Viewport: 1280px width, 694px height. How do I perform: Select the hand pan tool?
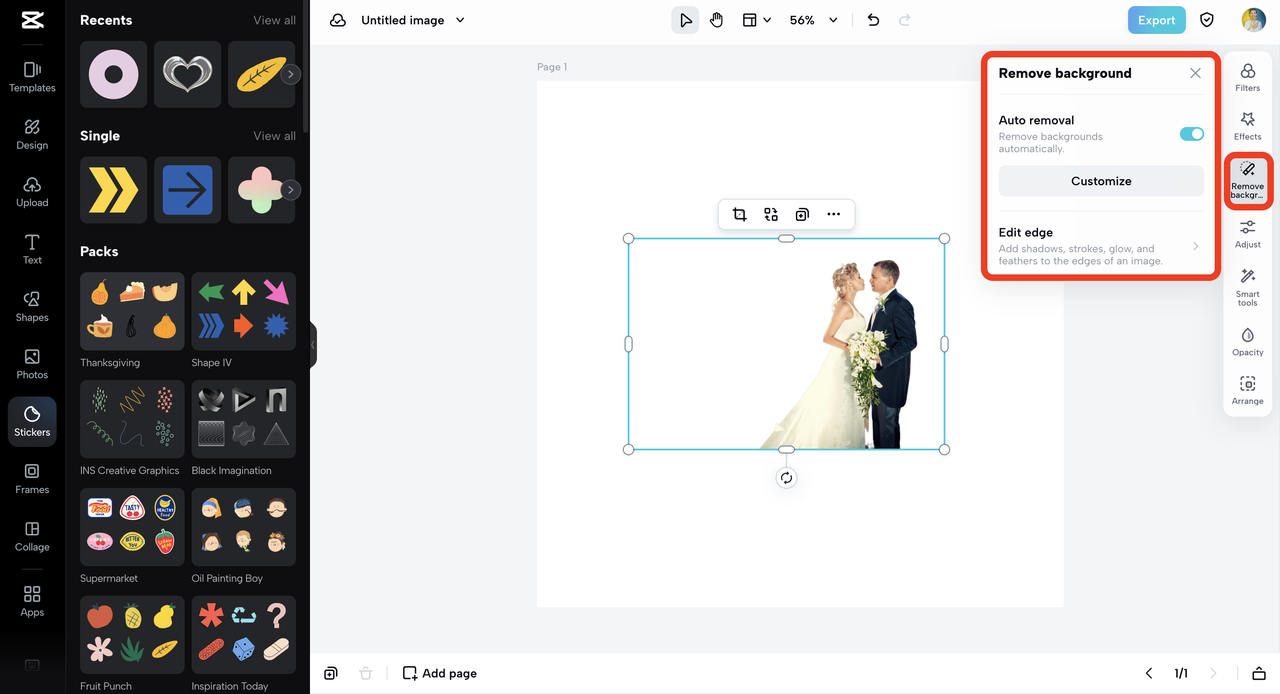(716, 20)
